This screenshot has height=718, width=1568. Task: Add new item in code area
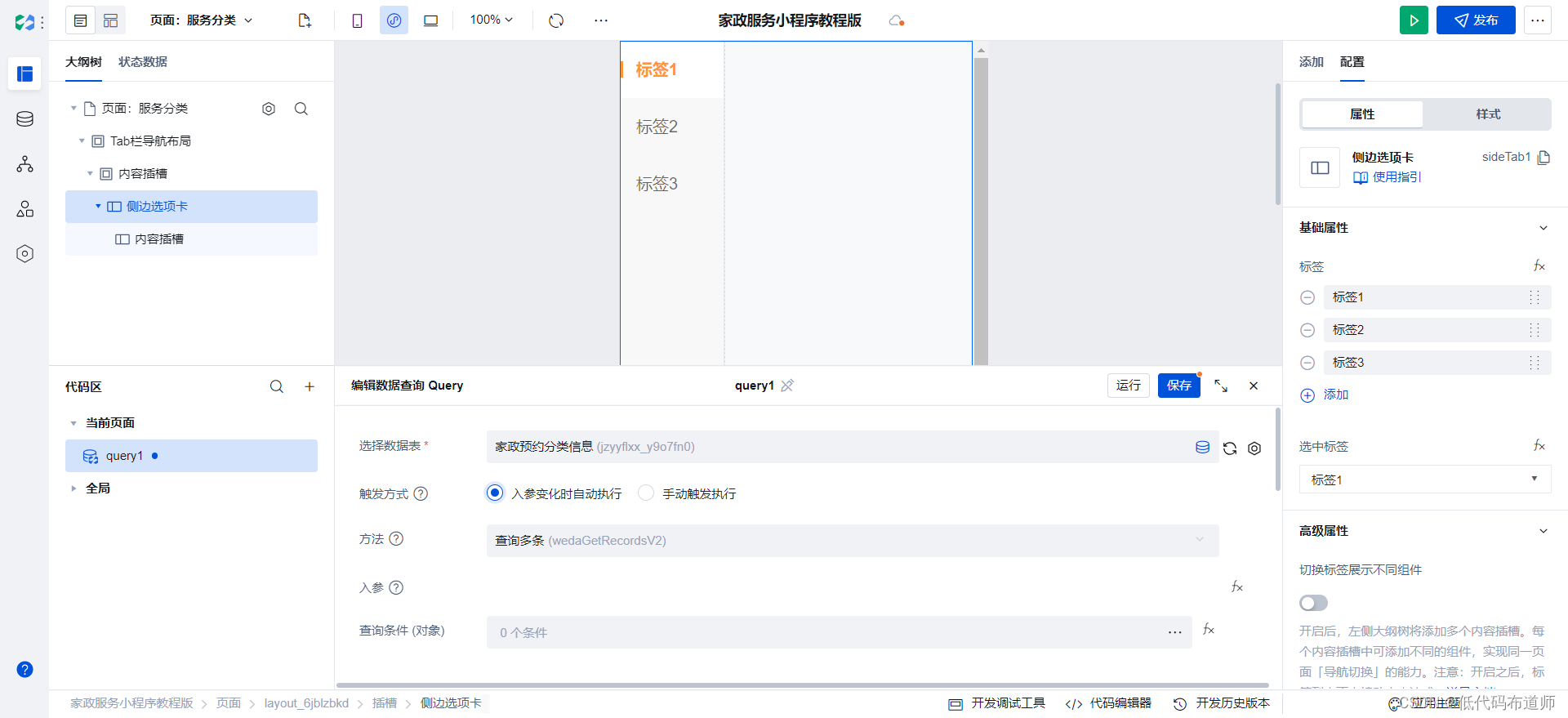tap(310, 386)
